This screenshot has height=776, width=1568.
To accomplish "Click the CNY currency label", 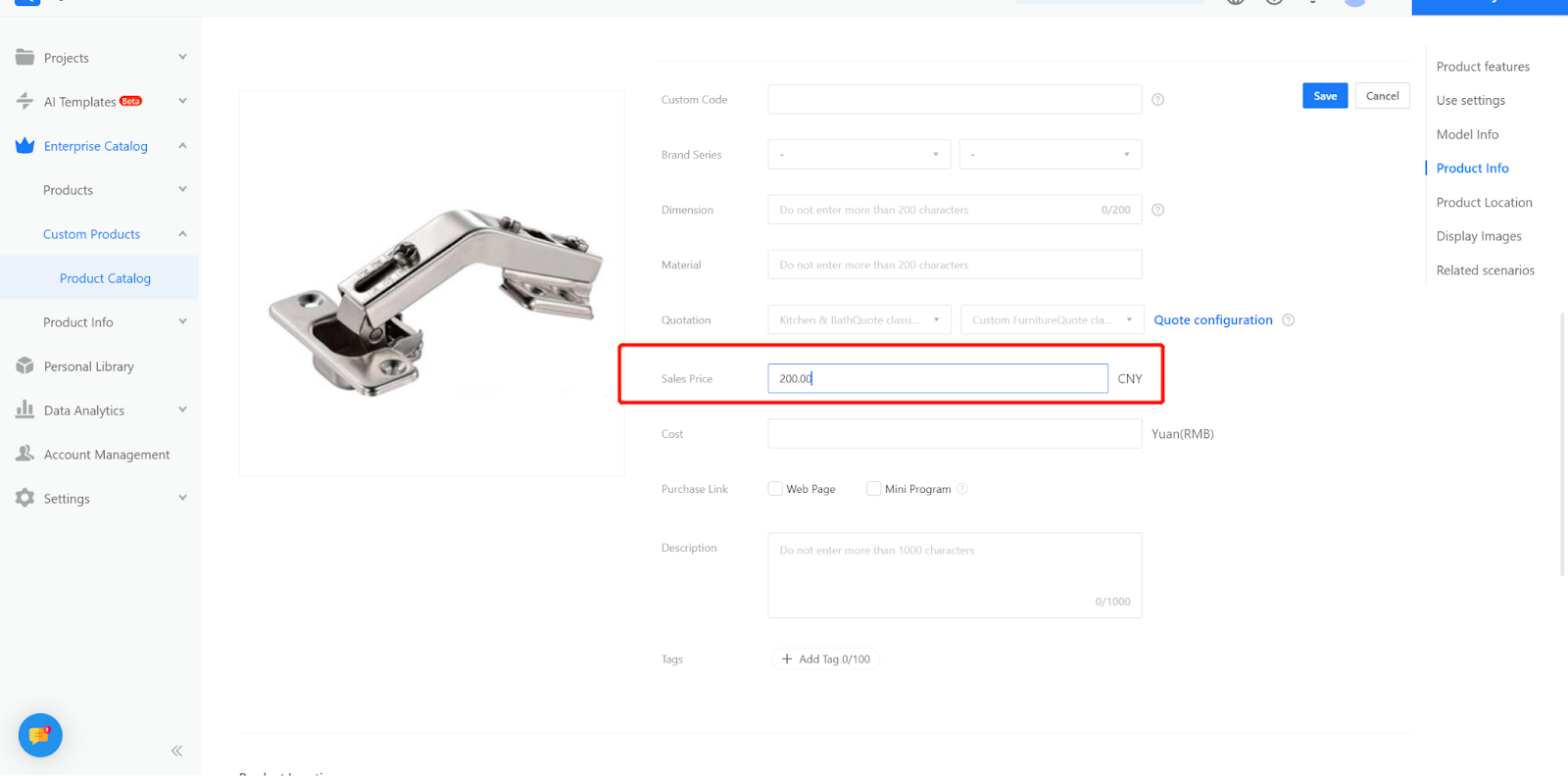I will [1130, 379].
